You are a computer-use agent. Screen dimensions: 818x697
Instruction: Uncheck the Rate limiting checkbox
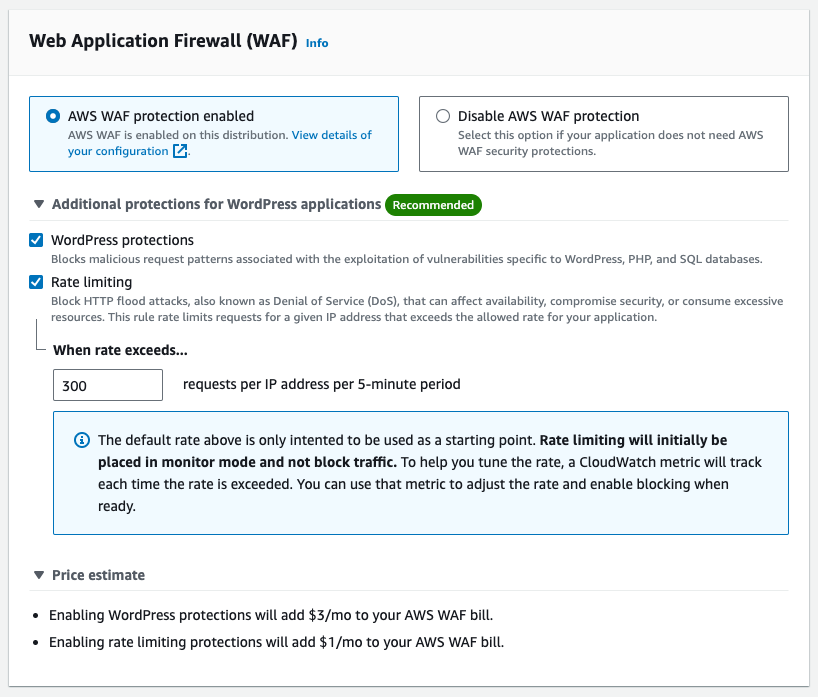tap(36, 282)
